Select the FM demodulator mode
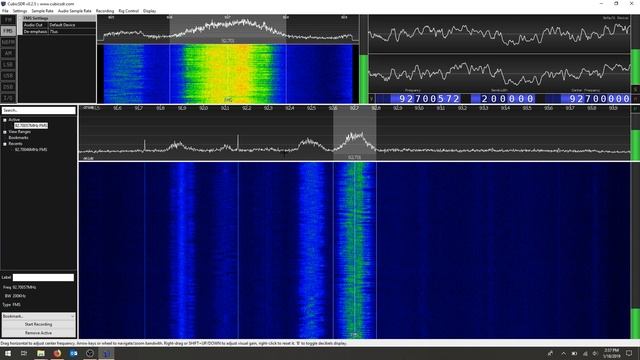640x360 pixels. click(8, 20)
